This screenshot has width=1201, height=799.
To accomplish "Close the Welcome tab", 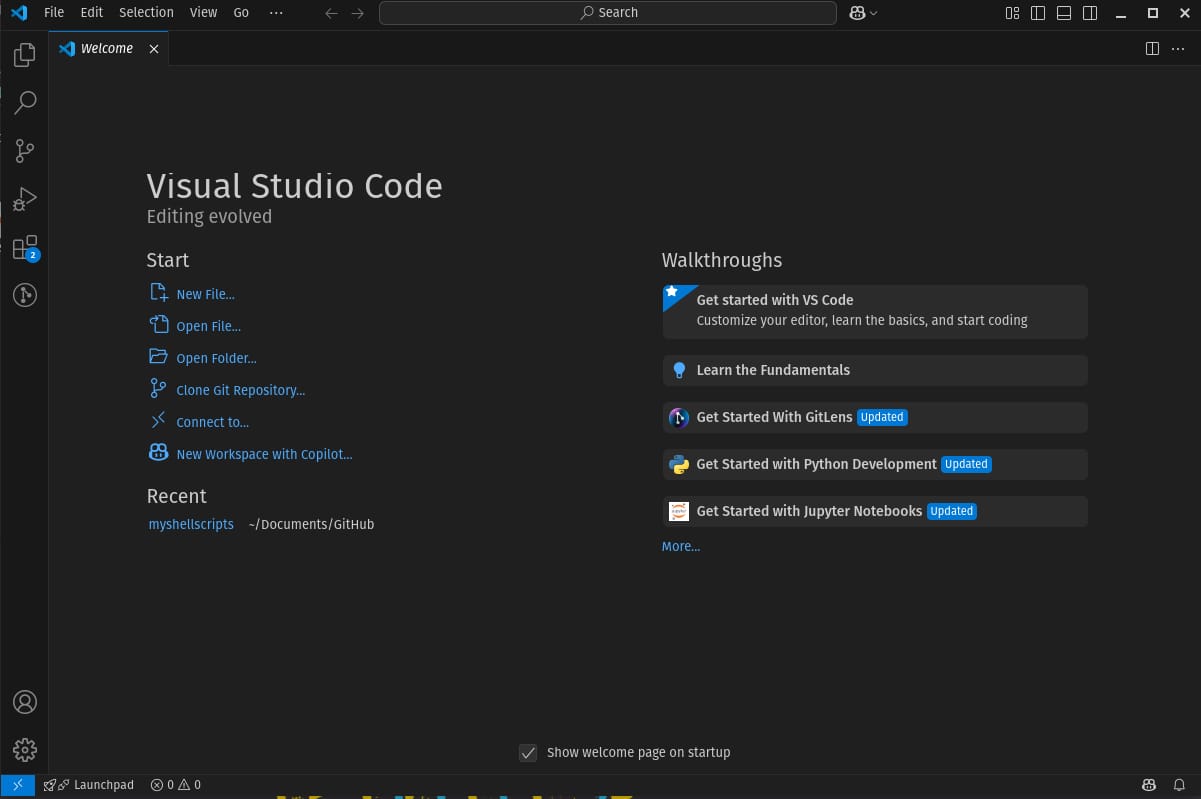I will pos(154,49).
